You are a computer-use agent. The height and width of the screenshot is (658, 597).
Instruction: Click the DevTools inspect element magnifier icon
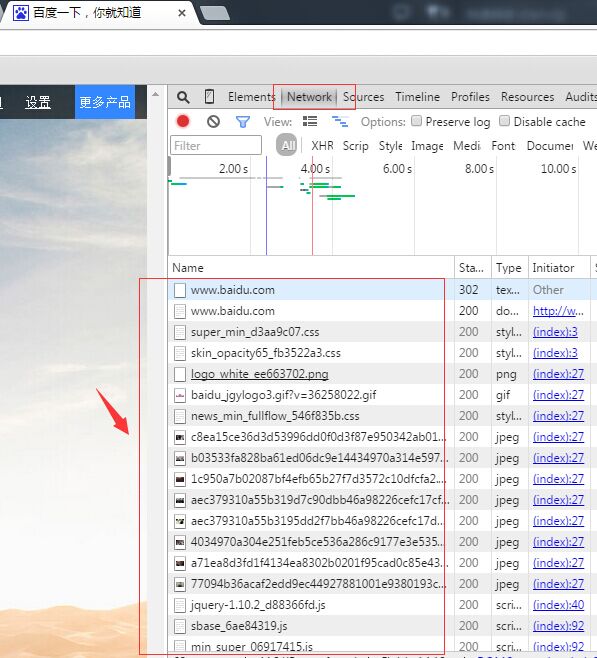pyautogui.click(x=183, y=97)
